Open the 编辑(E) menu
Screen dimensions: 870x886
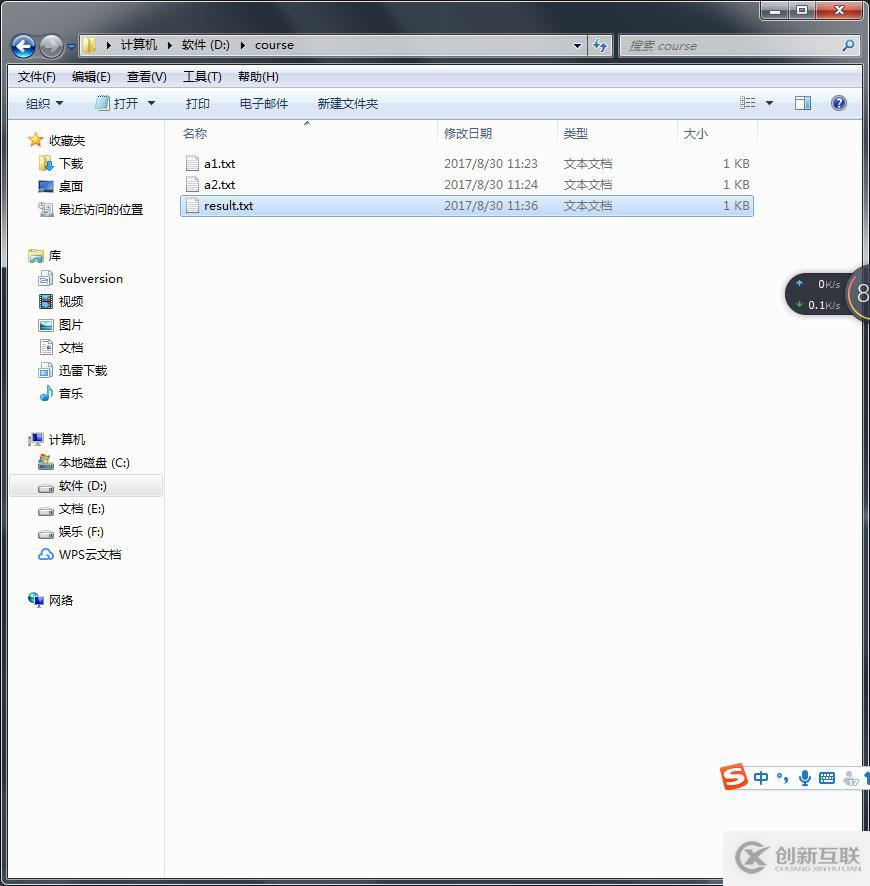pyautogui.click(x=91, y=77)
